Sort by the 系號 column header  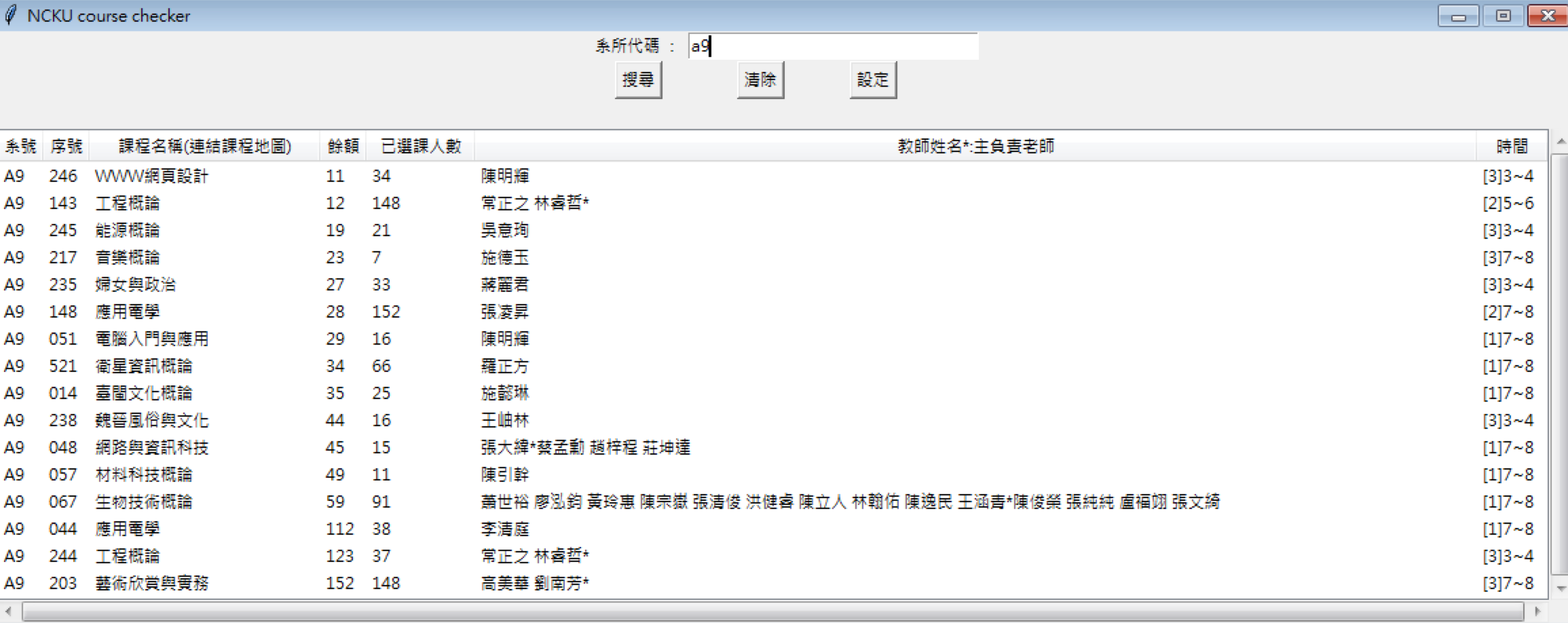[x=21, y=146]
